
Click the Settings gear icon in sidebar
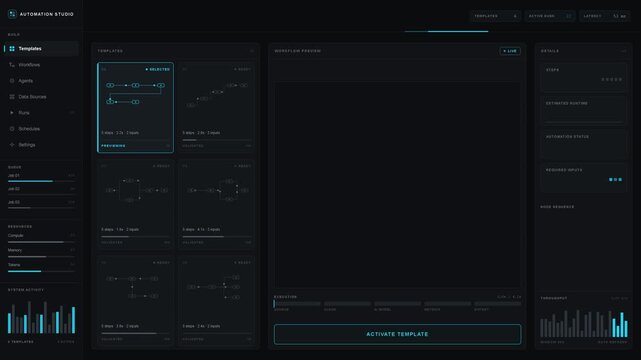(x=12, y=145)
